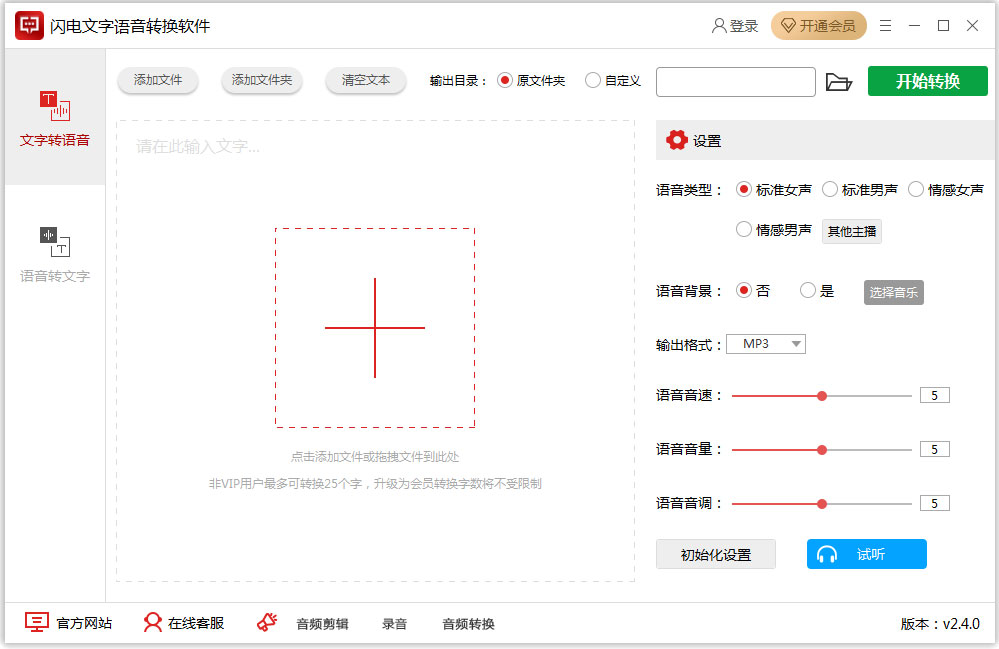Screen dimensions: 999x649
Task: Open the output folder browse icon
Action: 839,82
